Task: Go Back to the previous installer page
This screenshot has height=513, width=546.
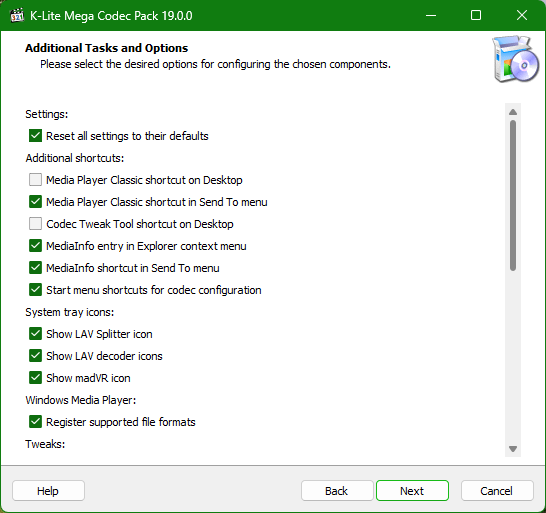Action: coord(337,491)
